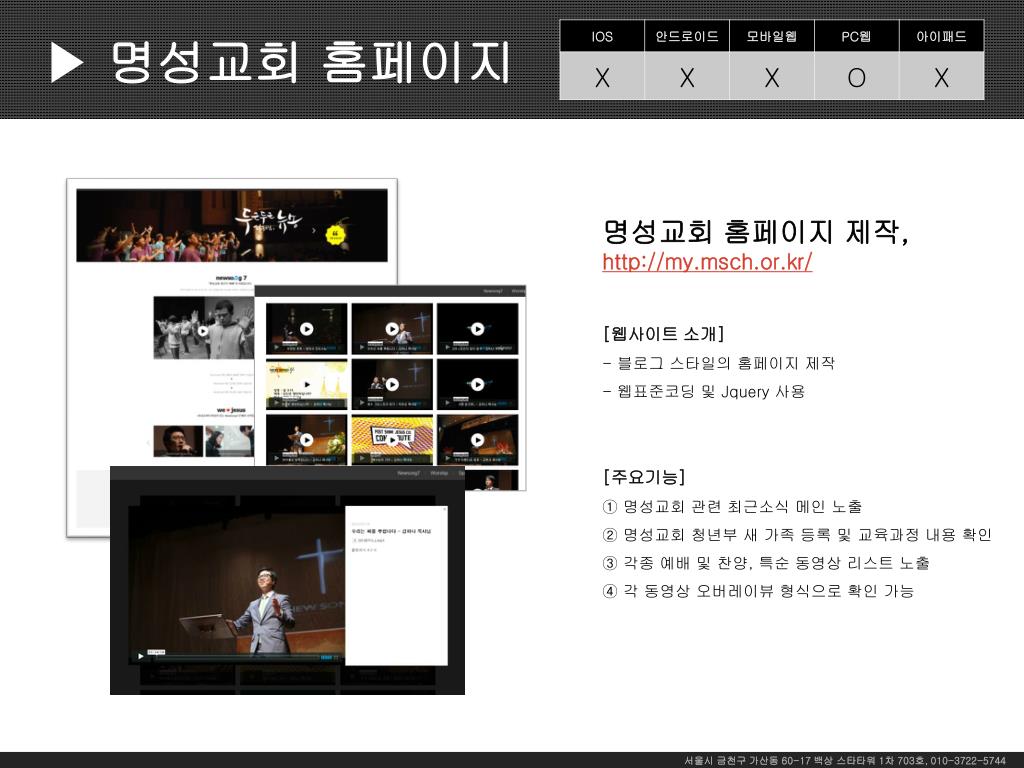Click the X mark under 아이패드
The width and height of the screenshot is (1024, 768).
[942, 78]
